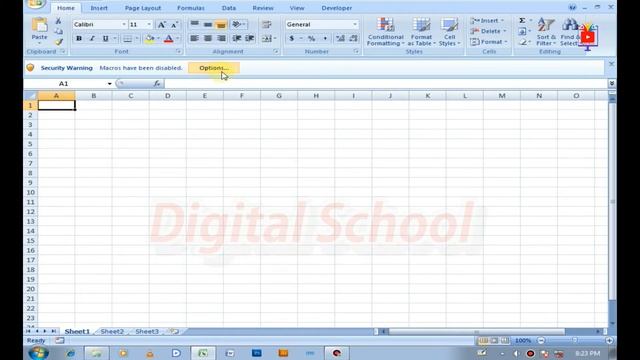Toggle Italic formatting
The image size is (640, 360).
coord(92,38)
